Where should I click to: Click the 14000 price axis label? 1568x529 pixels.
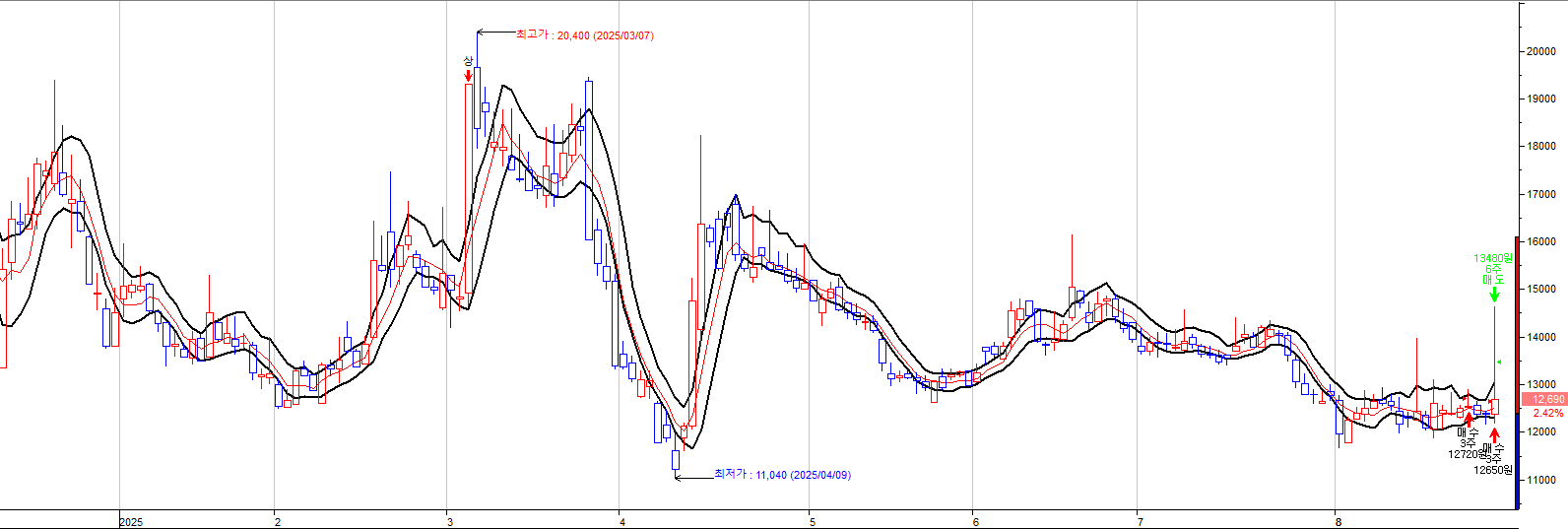1541,337
